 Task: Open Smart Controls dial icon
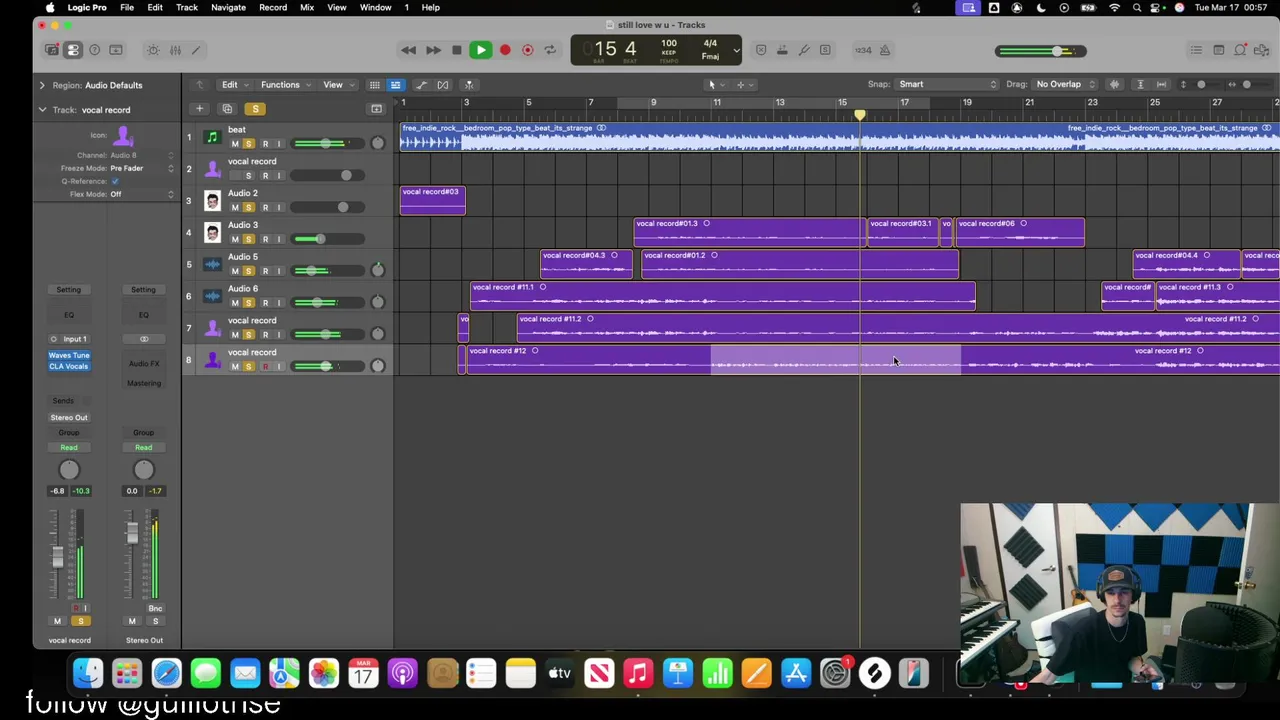click(153, 50)
